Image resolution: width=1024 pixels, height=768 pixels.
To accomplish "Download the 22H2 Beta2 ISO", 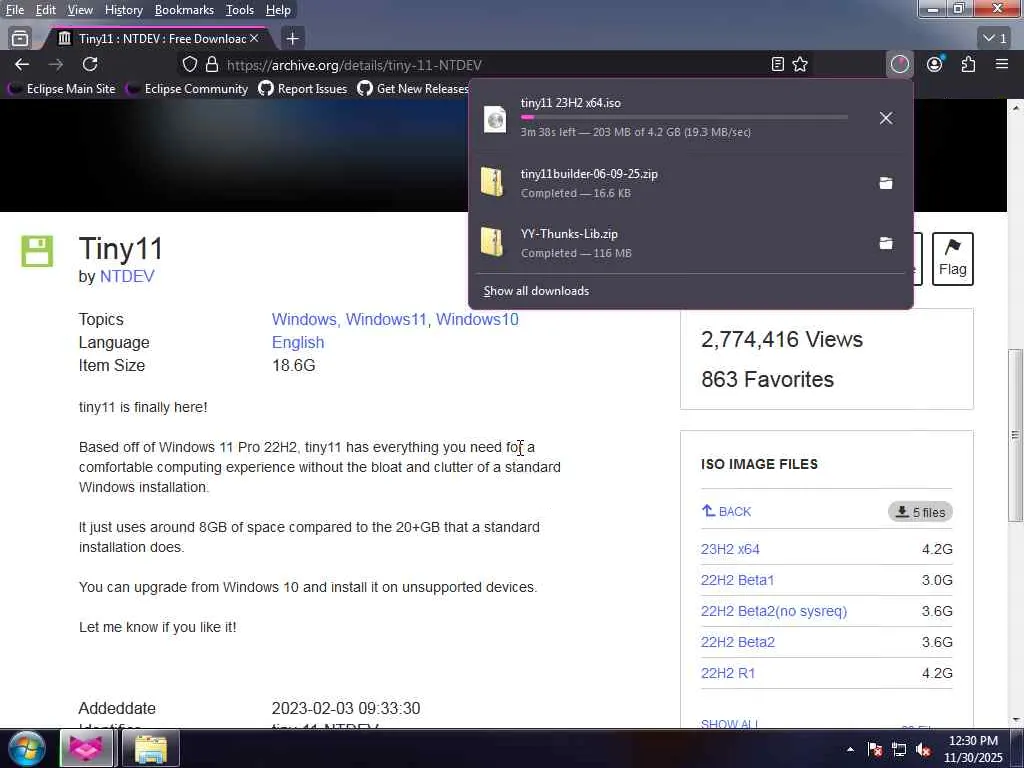I will tap(738, 642).
